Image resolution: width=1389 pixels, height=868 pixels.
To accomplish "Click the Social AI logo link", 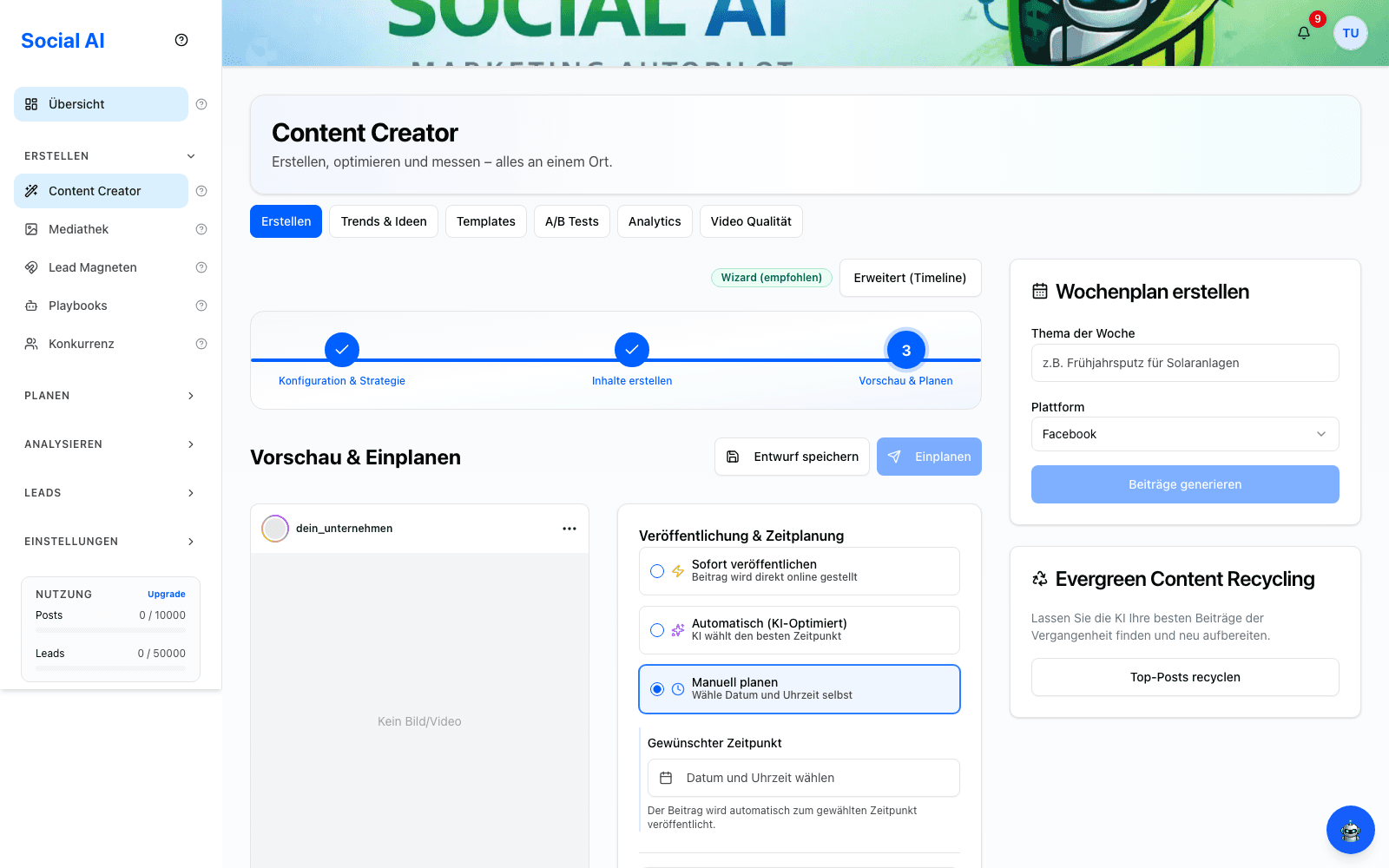I will [63, 41].
